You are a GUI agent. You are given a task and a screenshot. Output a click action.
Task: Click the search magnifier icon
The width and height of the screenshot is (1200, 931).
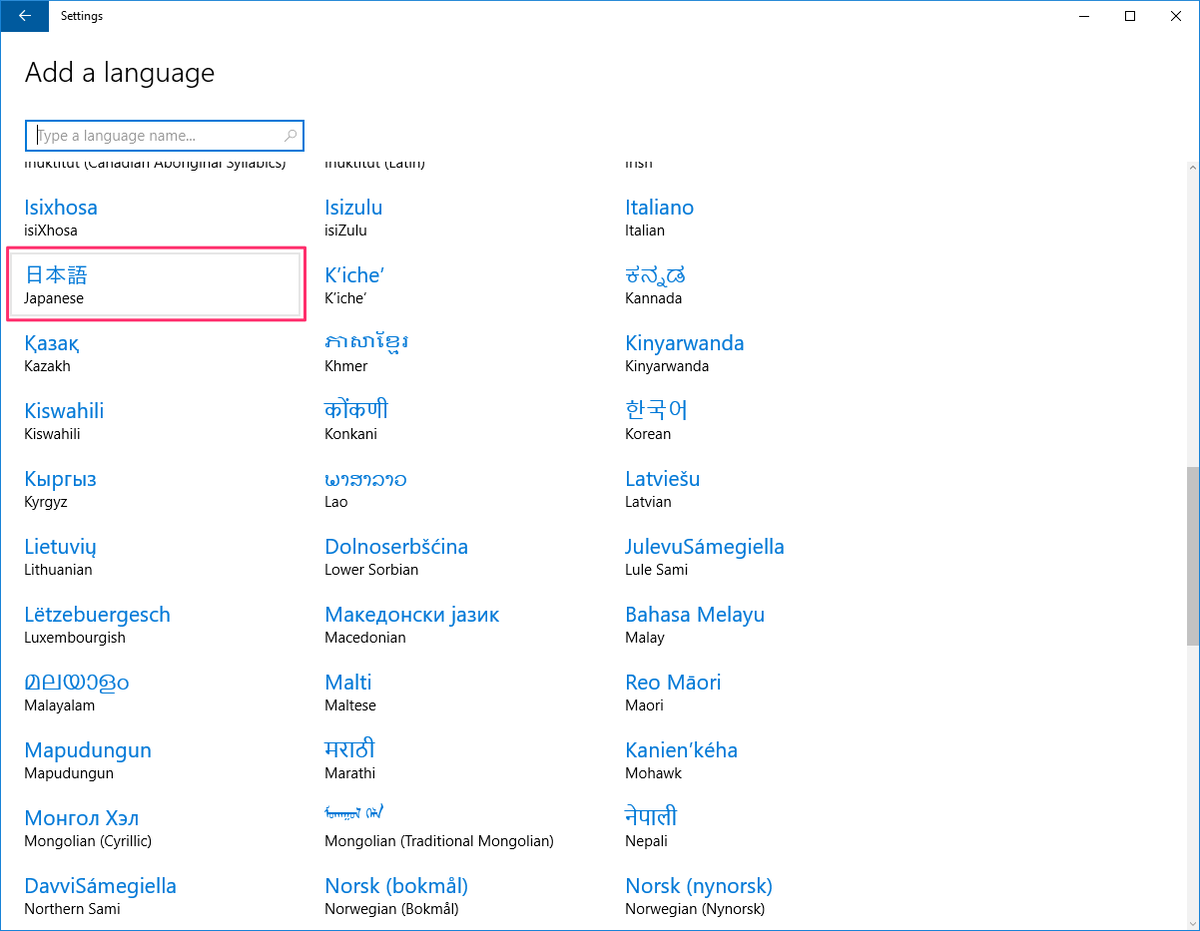290,135
